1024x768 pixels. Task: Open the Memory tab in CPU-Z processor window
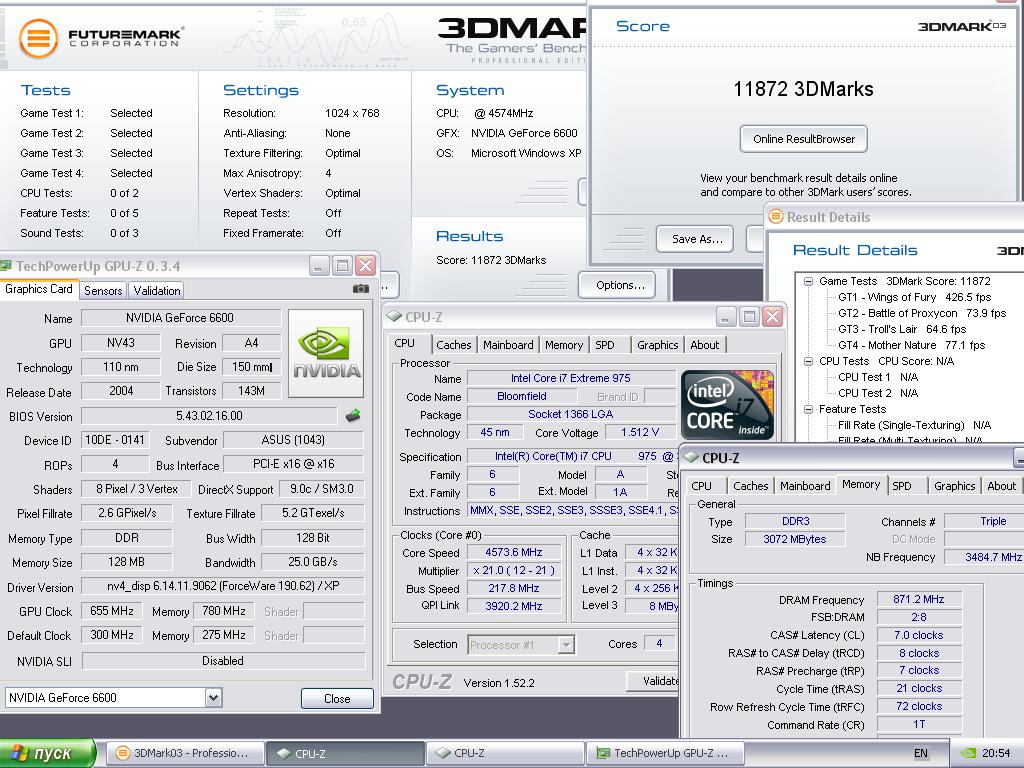tap(564, 345)
